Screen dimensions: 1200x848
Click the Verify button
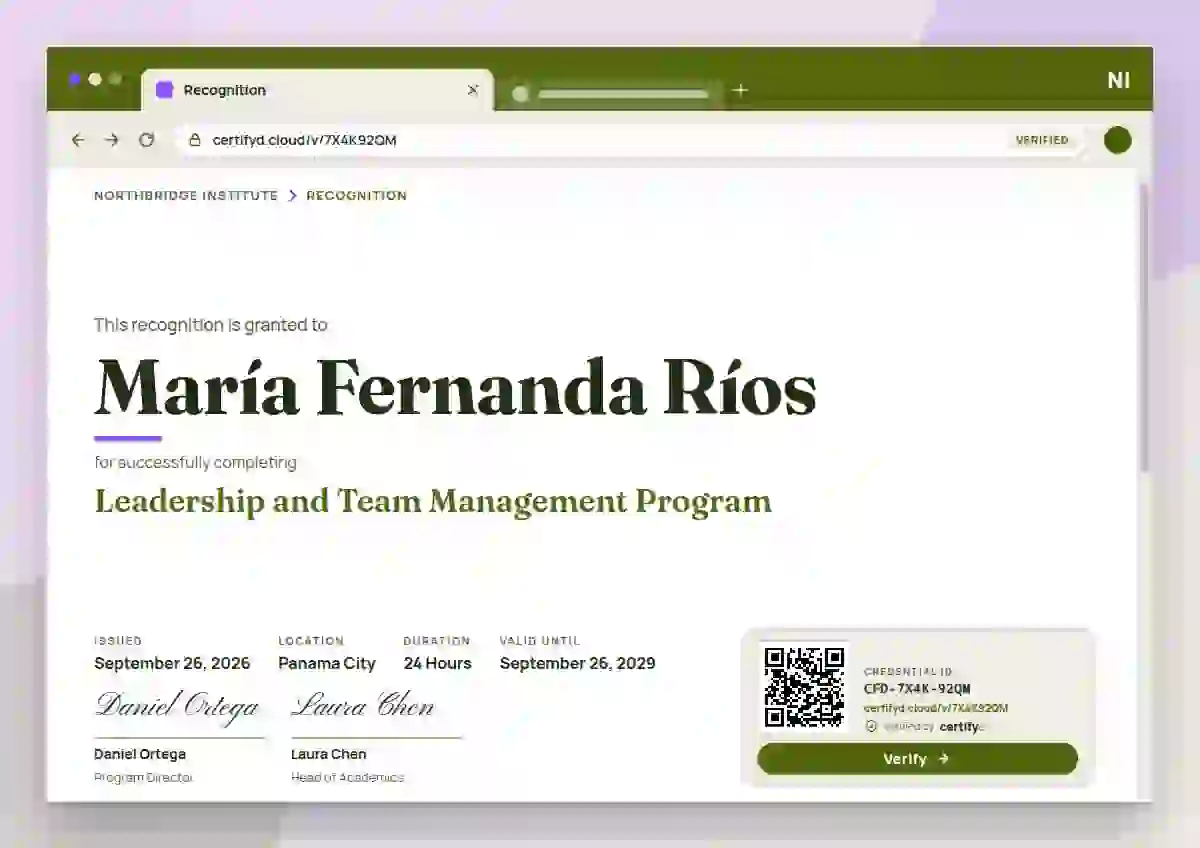(x=917, y=759)
